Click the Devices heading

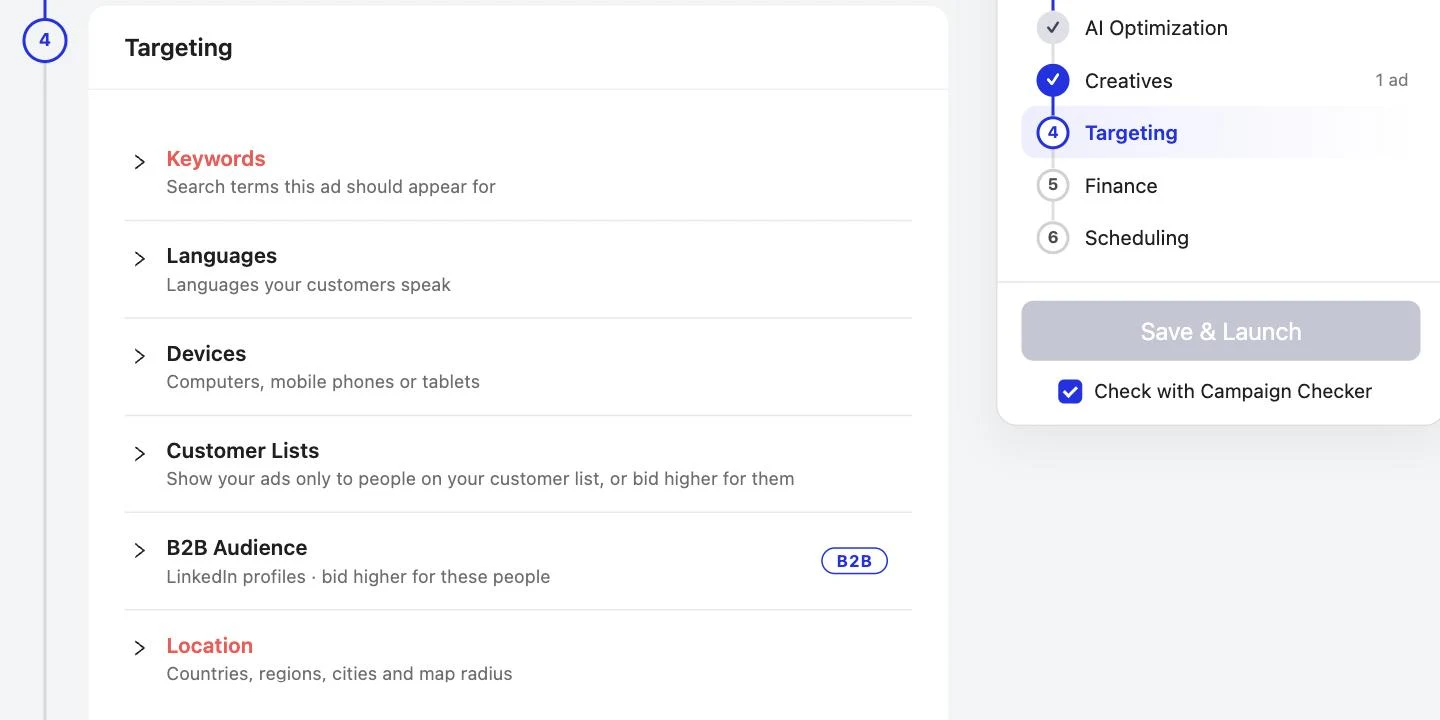(206, 354)
